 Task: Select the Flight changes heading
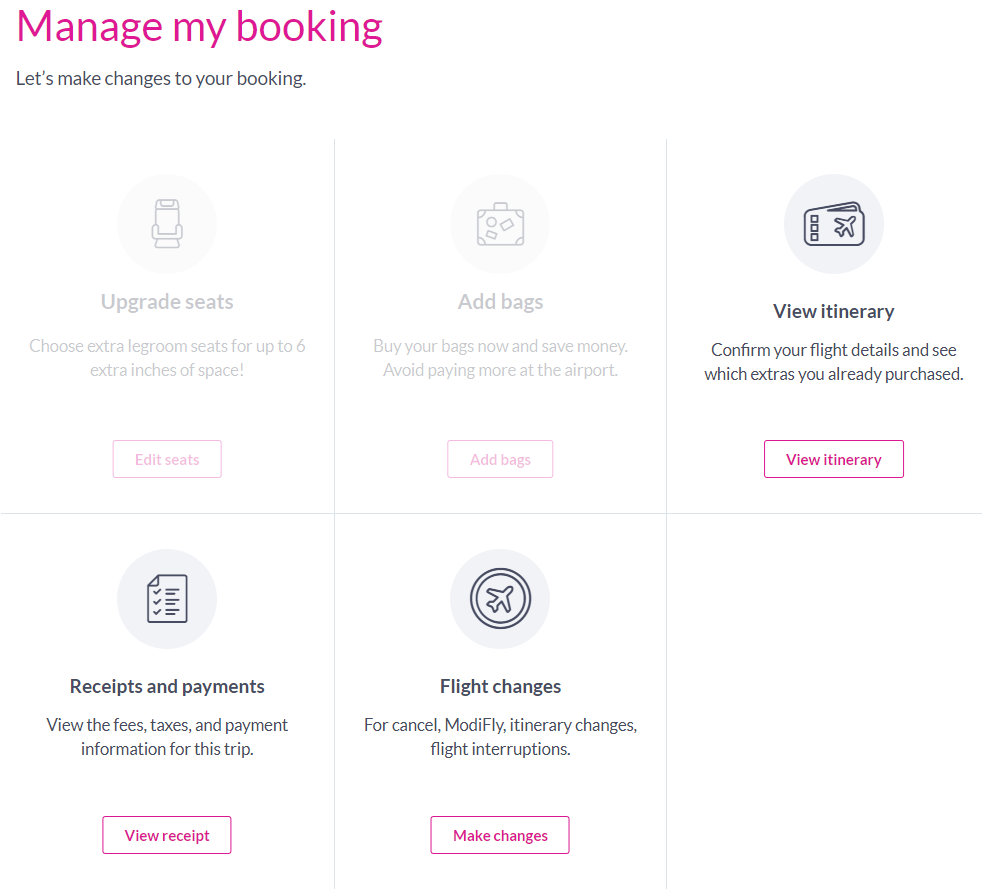pyautogui.click(x=500, y=686)
